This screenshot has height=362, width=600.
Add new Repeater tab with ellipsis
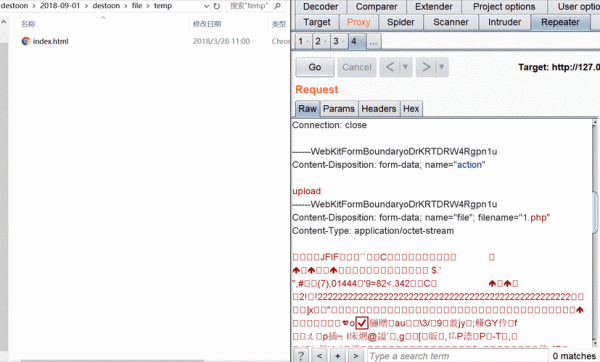click(373, 41)
